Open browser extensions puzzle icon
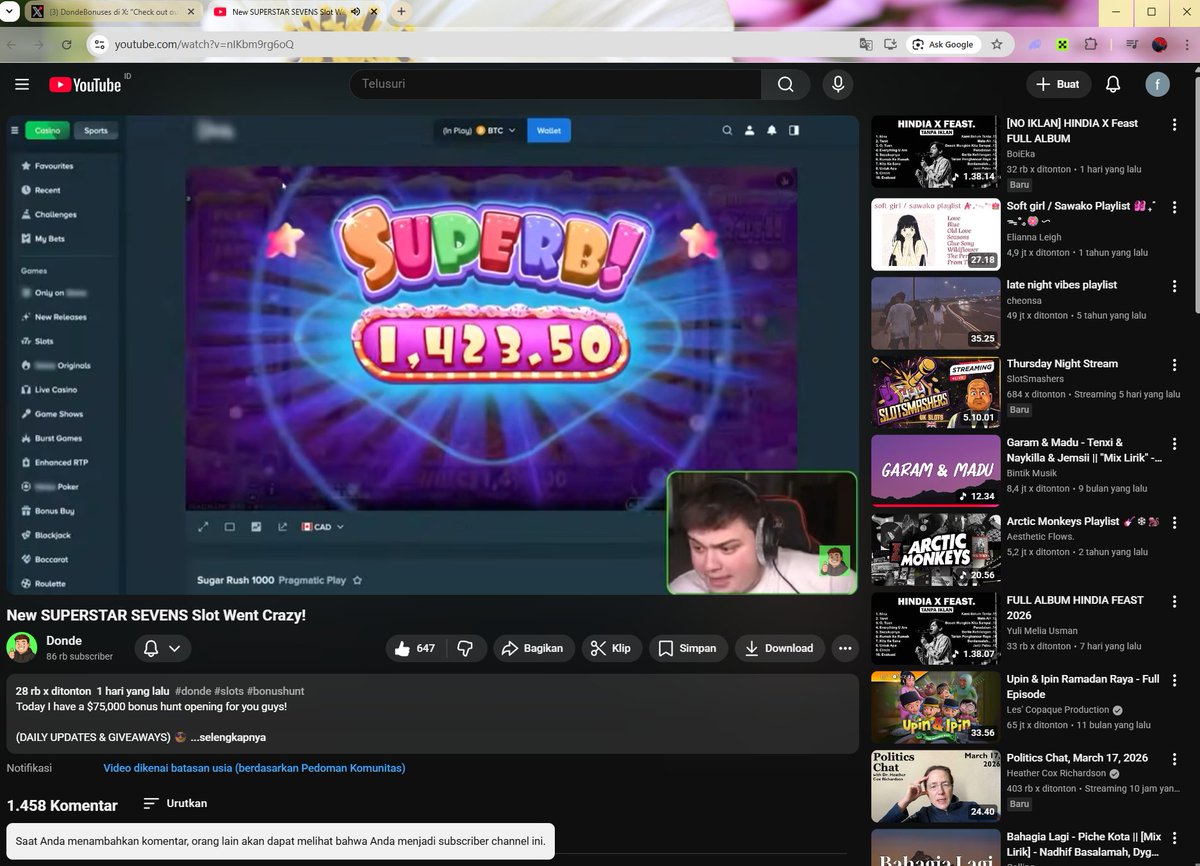This screenshot has width=1200, height=866. click(x=1091, y=44)
